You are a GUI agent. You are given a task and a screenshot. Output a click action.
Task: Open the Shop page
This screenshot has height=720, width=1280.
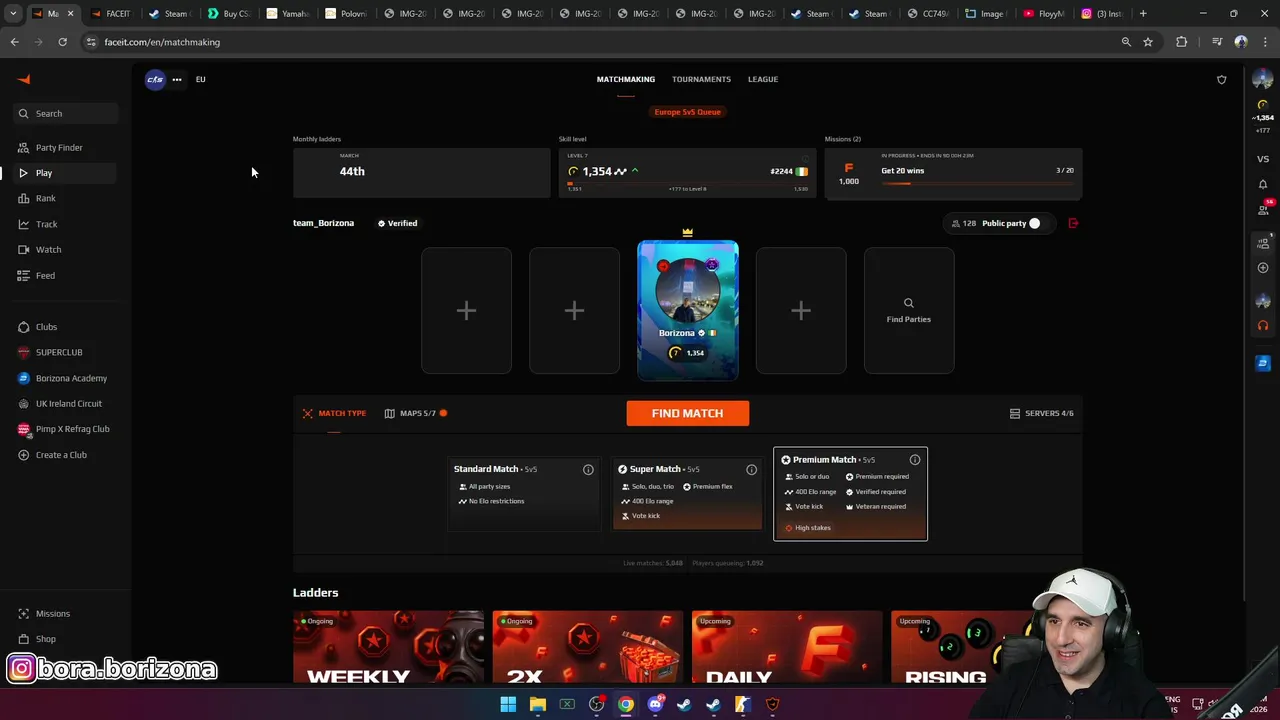click(x=45, y=639)
